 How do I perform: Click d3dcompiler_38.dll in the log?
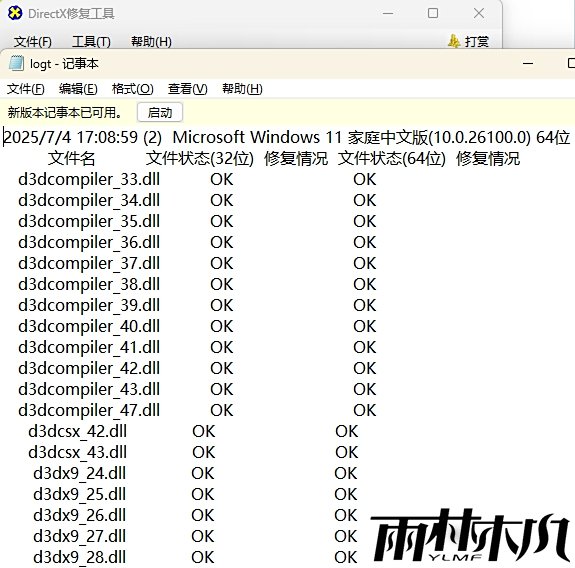[x=89, y=285]
